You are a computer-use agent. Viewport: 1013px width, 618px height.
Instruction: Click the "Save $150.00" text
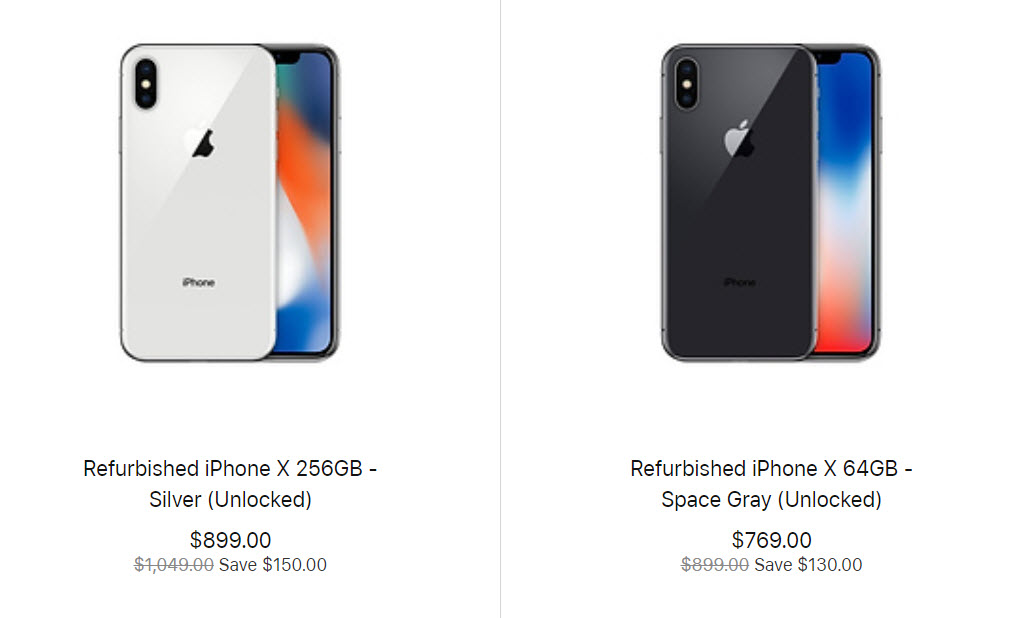click(273, 565)
